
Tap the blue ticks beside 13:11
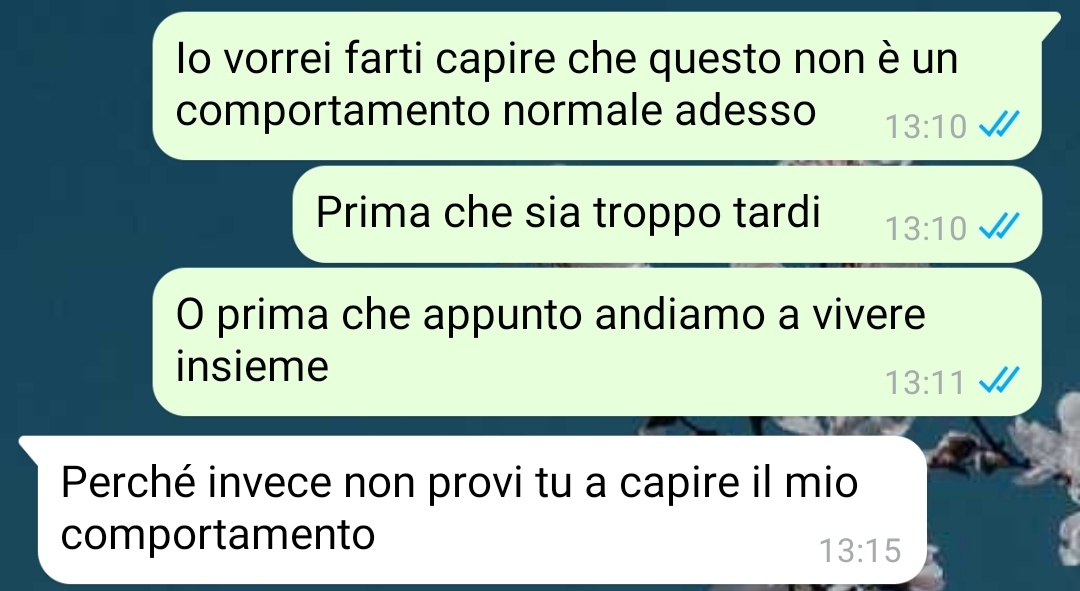pos(998,380)
